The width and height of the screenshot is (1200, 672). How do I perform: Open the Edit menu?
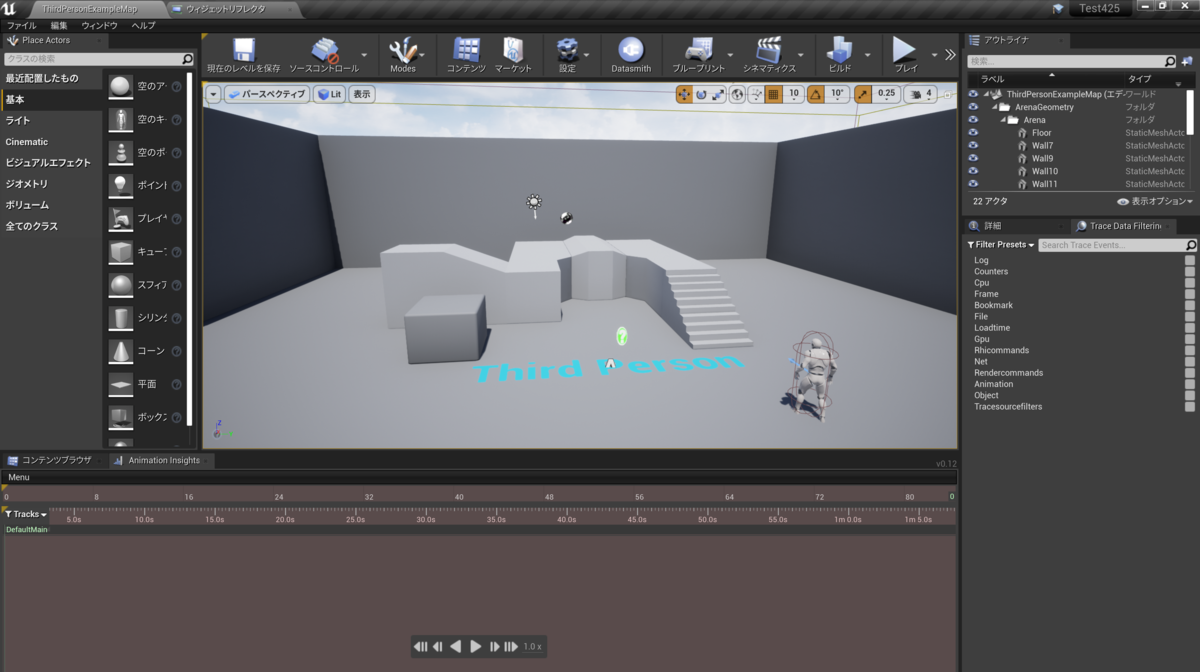coord(59,25)
